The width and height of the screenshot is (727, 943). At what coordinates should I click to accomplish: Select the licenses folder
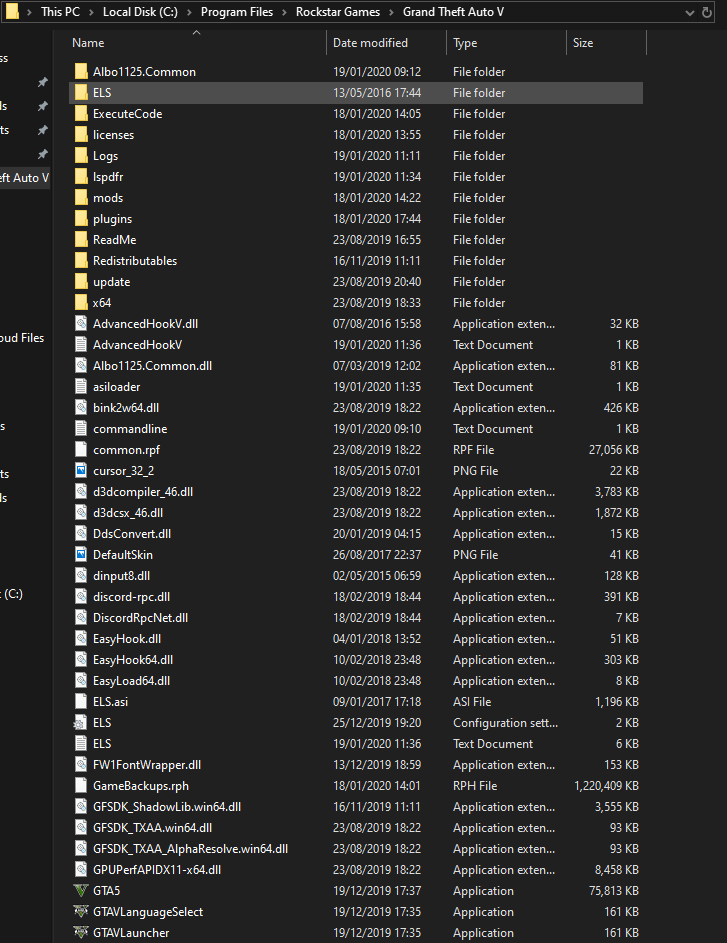point(113,135)
